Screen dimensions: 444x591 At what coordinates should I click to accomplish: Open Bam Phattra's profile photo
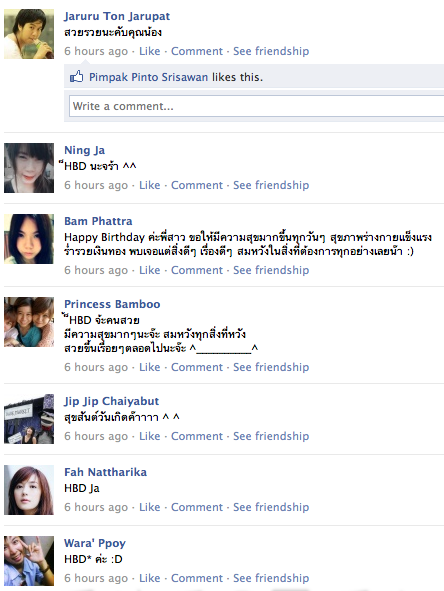[29, 239]
